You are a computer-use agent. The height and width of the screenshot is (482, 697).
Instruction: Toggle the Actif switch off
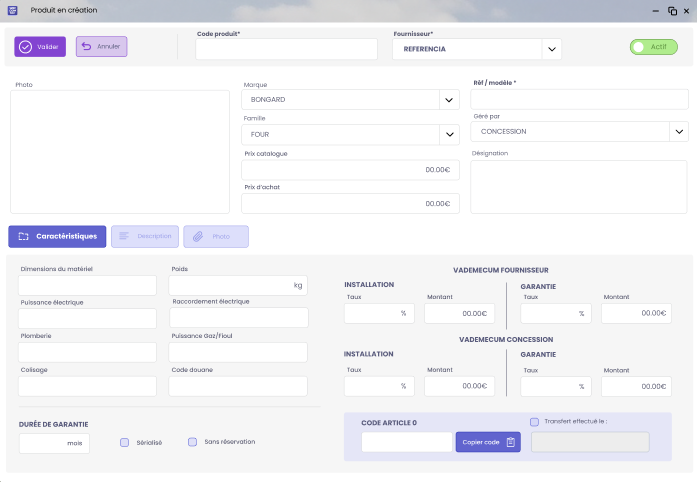tap(653, 47)
